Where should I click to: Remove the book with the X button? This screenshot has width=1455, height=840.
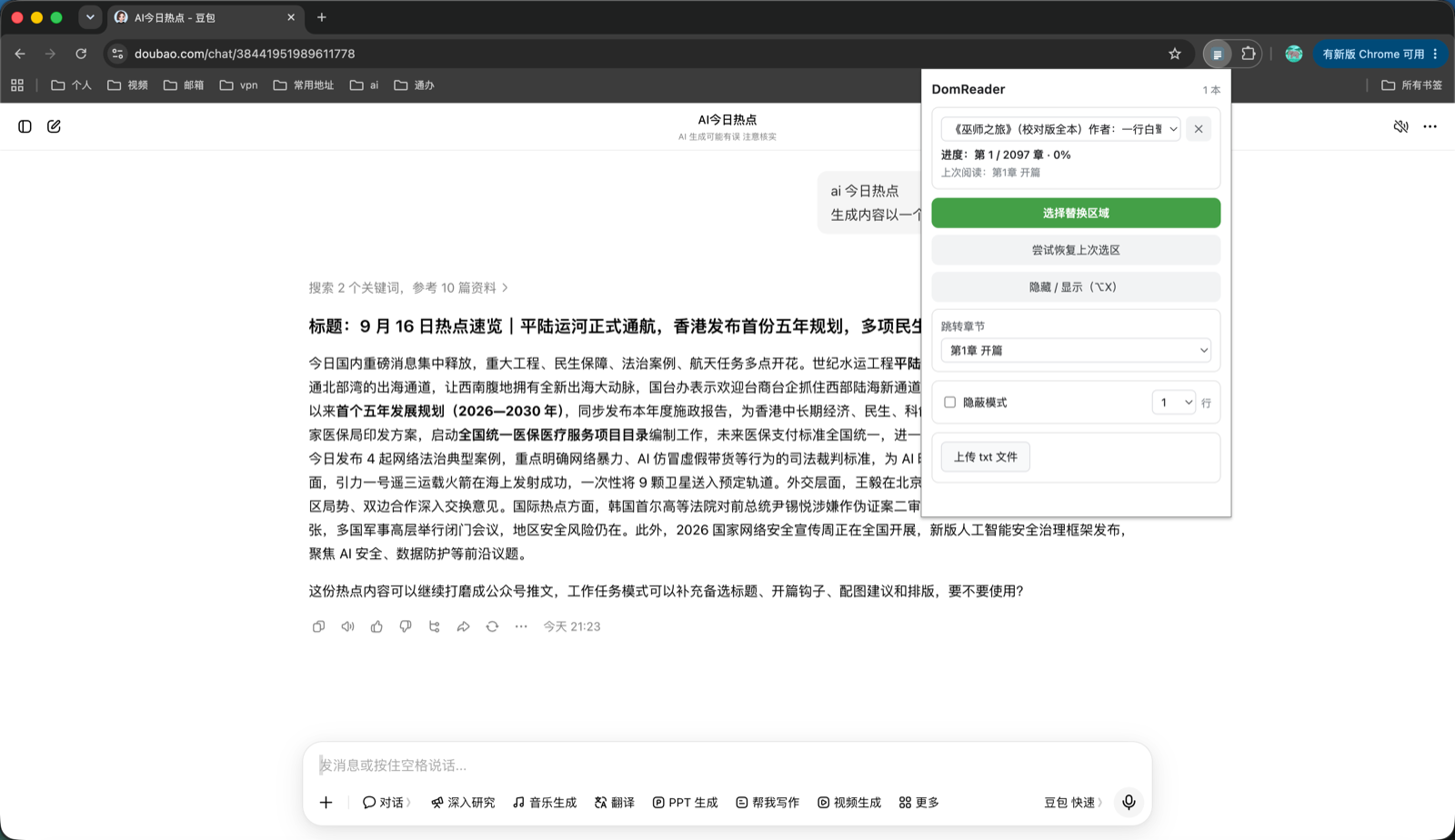point(1199,129)
